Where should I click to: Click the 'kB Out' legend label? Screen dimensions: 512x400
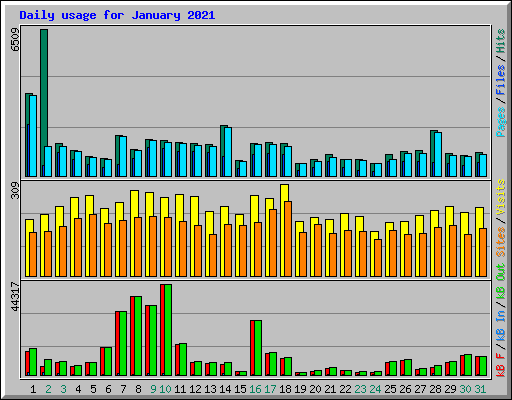[x=500, y=281]
